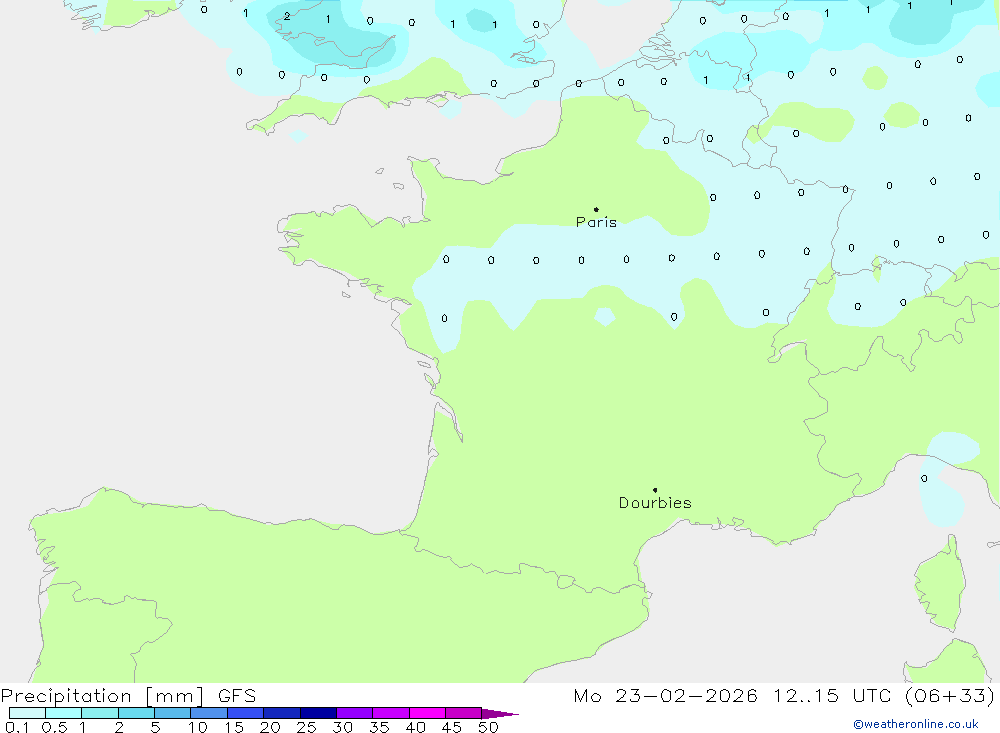Click the Paris city label

[x=596, y=222]
